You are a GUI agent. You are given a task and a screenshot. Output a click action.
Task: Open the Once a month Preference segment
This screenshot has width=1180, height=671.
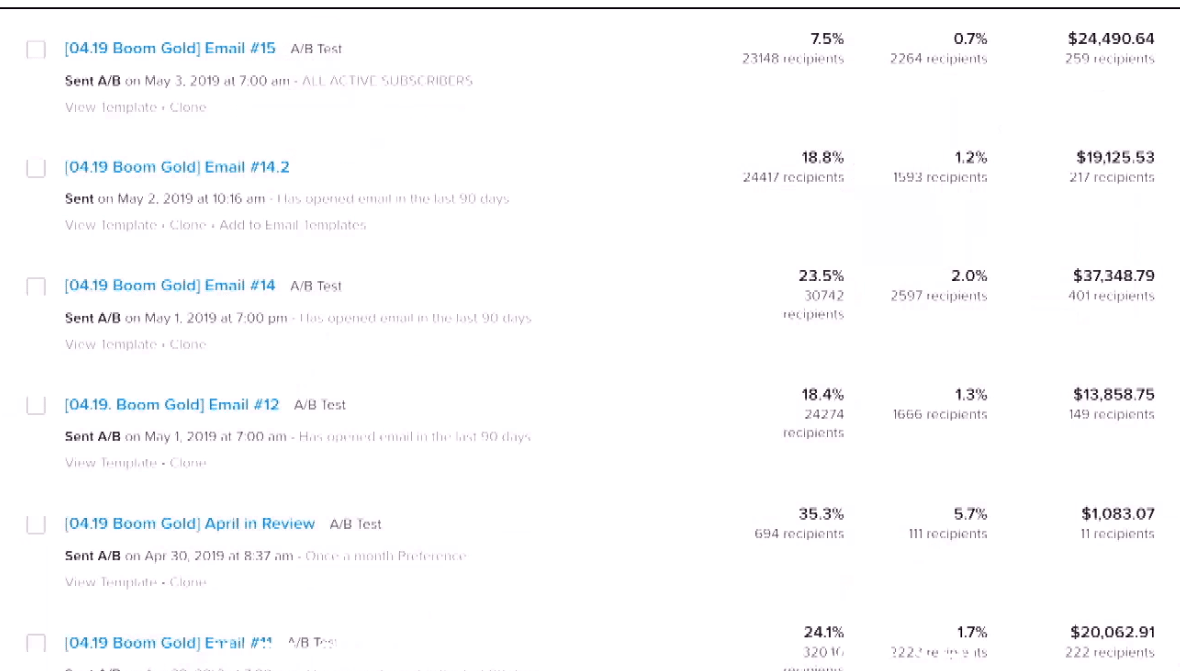coord(385,556)
